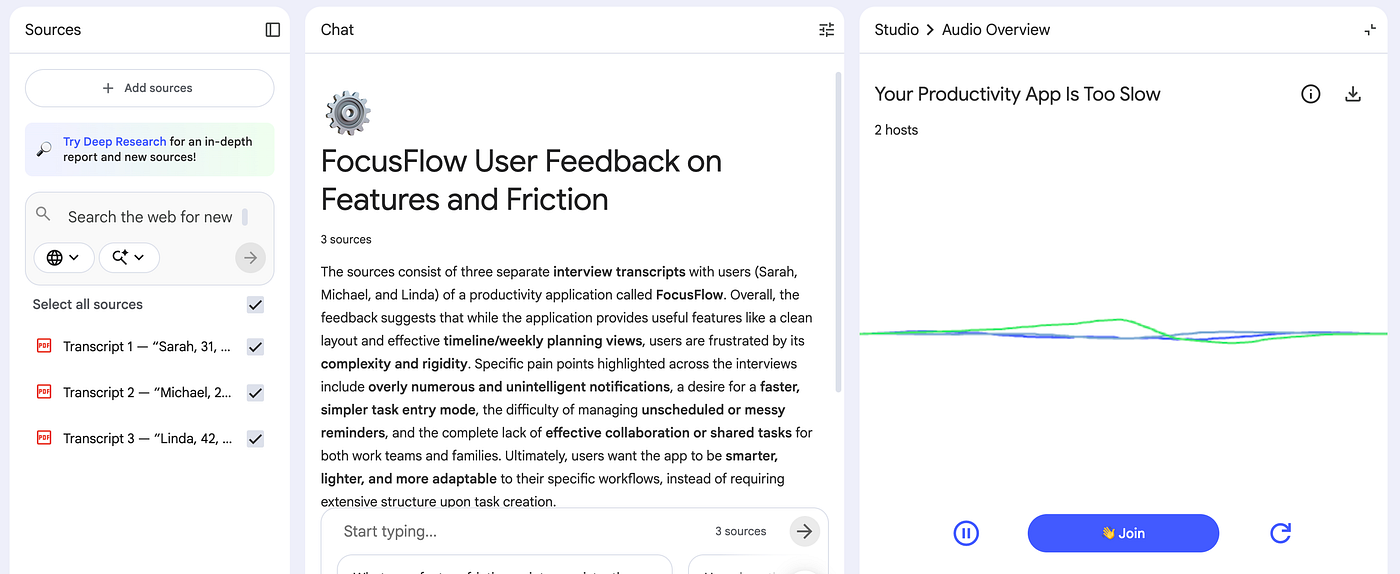Show Audio Overview info icon

click(x=1310, y=94)
